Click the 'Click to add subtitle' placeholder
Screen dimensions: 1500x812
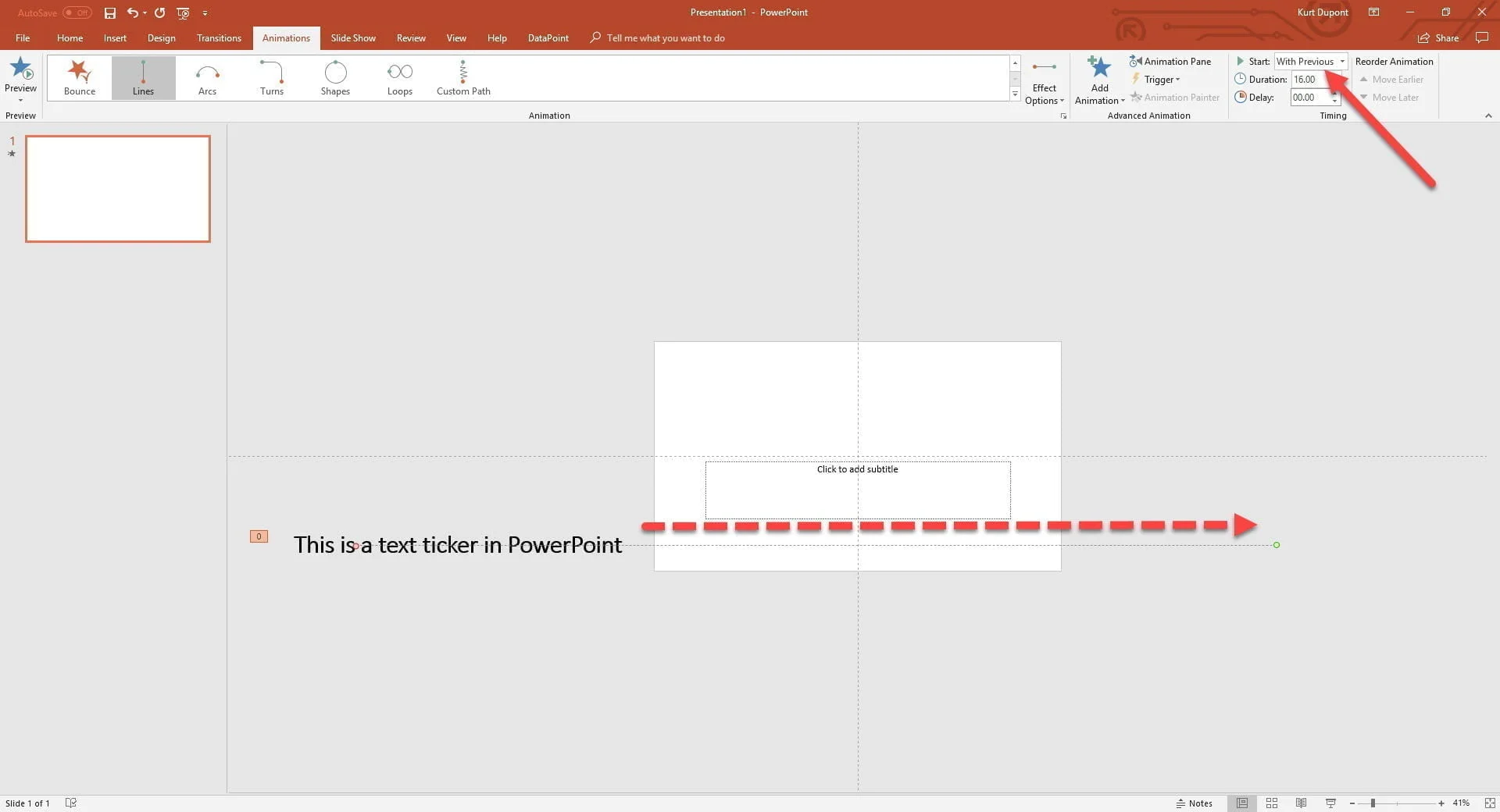click(857, 490)
